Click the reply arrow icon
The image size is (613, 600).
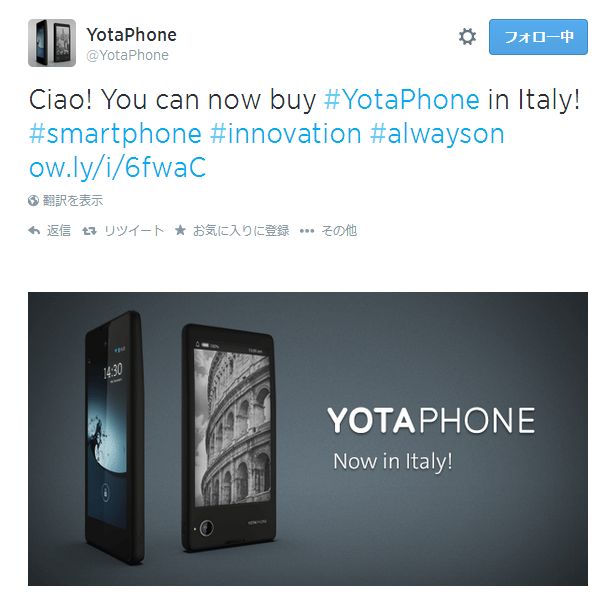[x=34, y=231]
